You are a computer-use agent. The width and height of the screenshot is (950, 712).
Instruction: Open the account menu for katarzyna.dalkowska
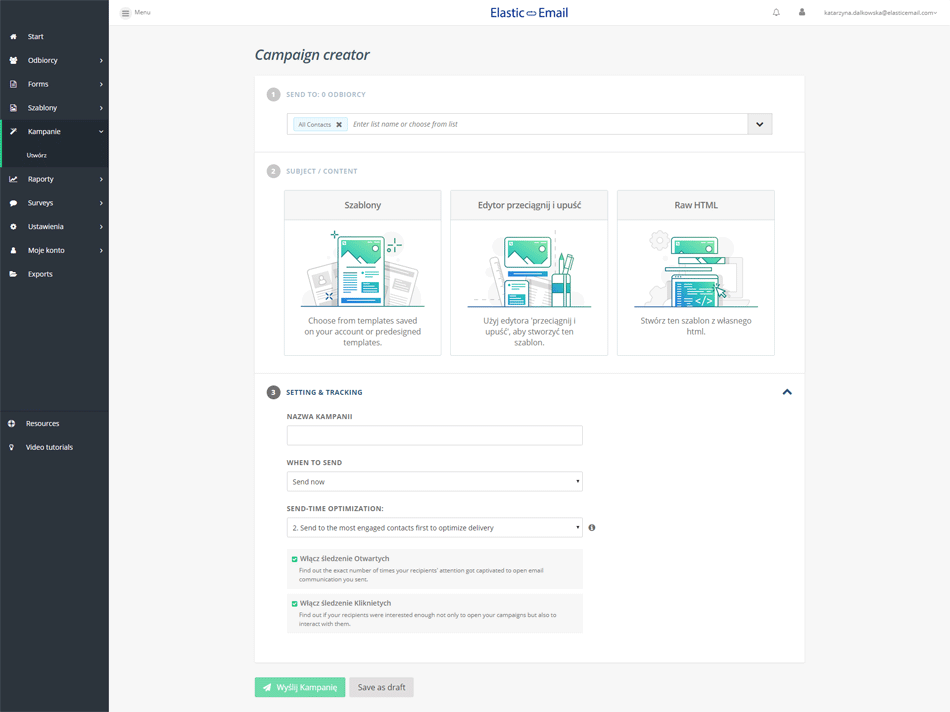878,12
